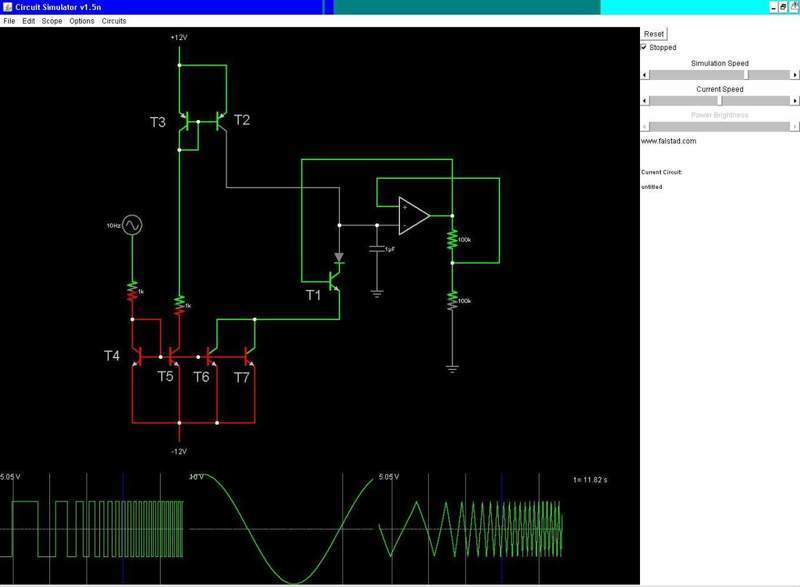This screenshot has height=587, width=800.
Task: Click right arrow of Current Speed slider
Action: tap(795, 101)
